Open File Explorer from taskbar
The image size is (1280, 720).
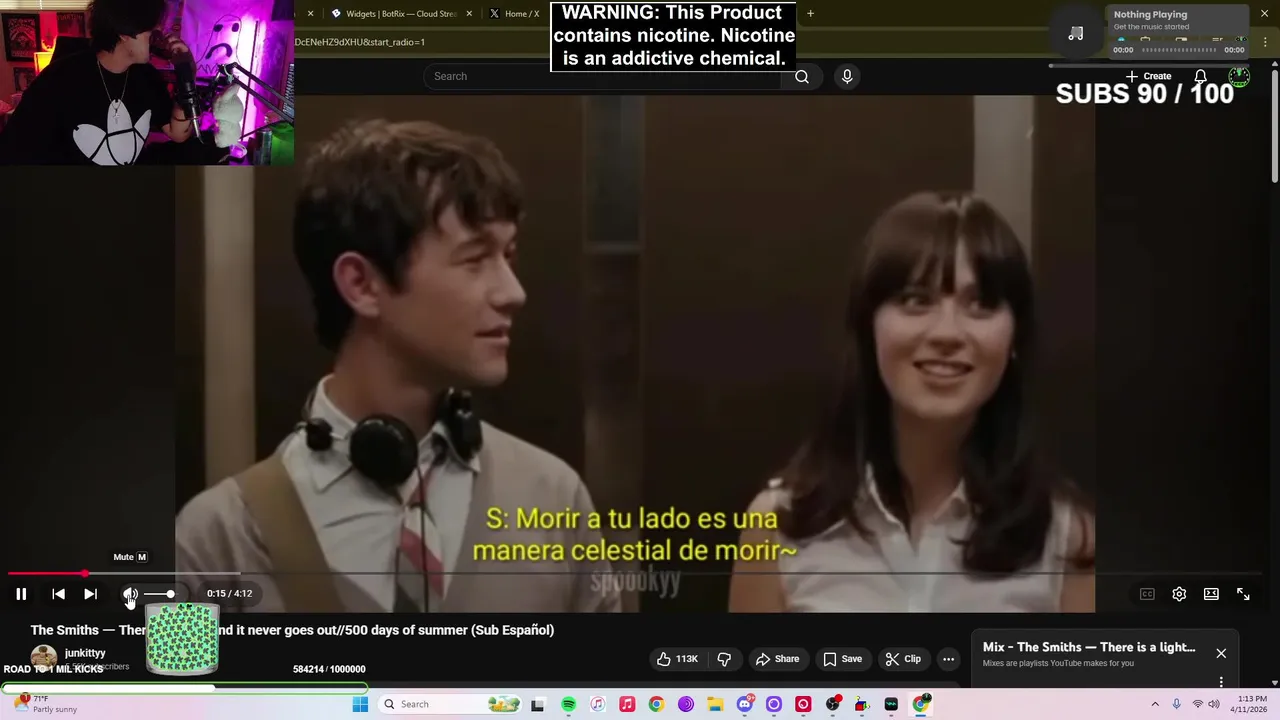pyautogui.click(x=715, y=705)
